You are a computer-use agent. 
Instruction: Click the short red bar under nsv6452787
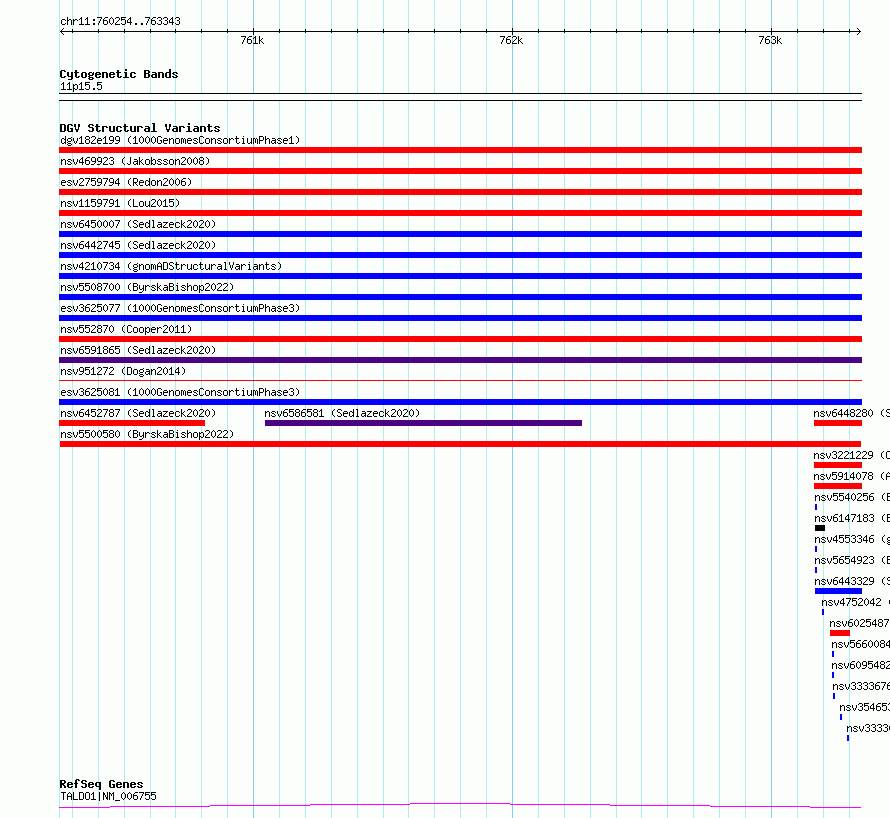pos(132,423)
